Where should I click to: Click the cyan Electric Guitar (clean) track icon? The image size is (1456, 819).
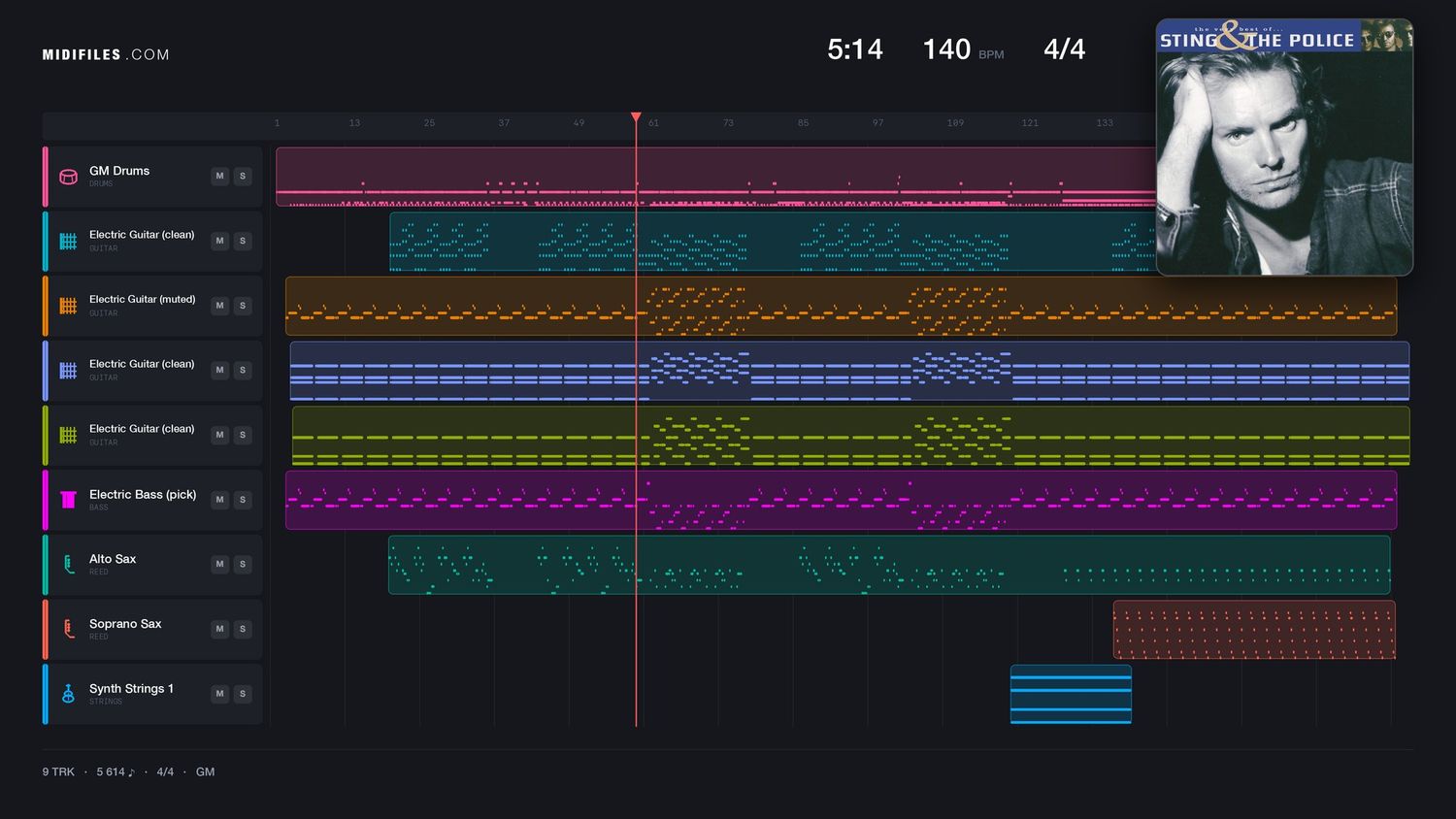[x=68, y=241]
